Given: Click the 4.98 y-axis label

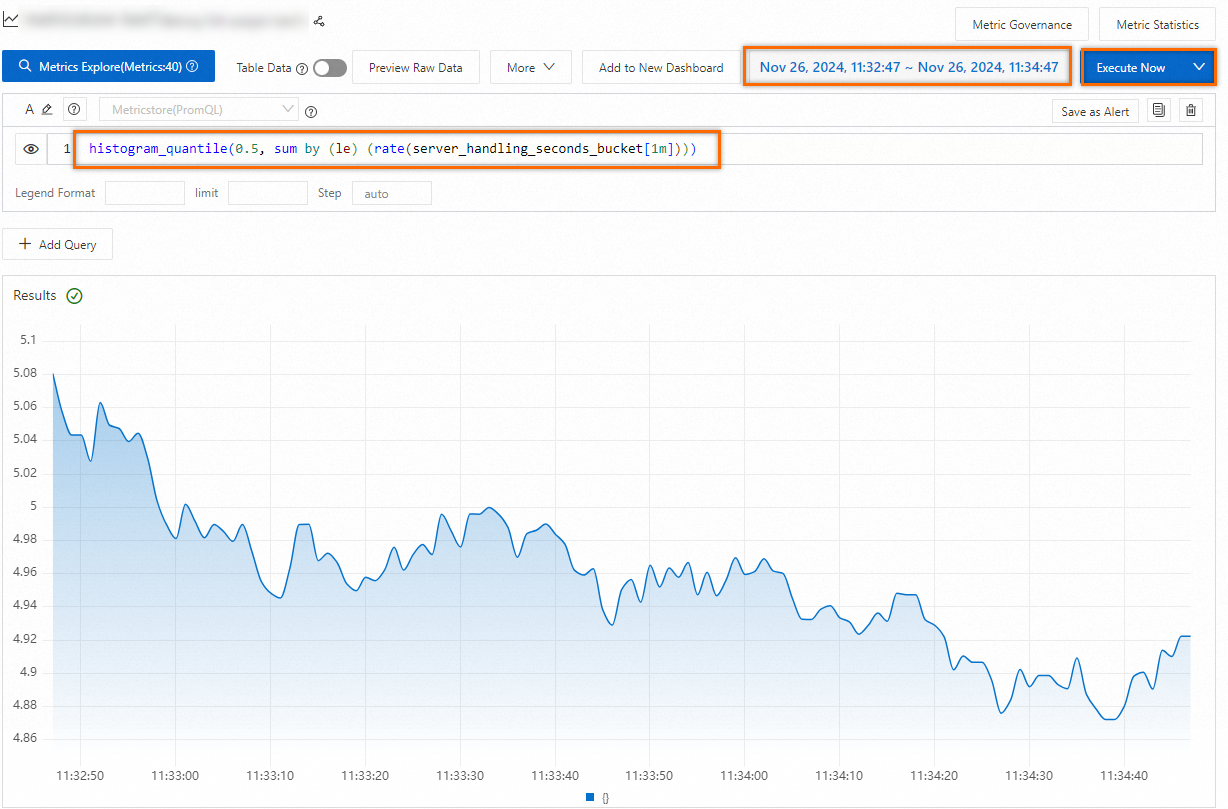Looking at the screenshot, I should tap(25, 539).
